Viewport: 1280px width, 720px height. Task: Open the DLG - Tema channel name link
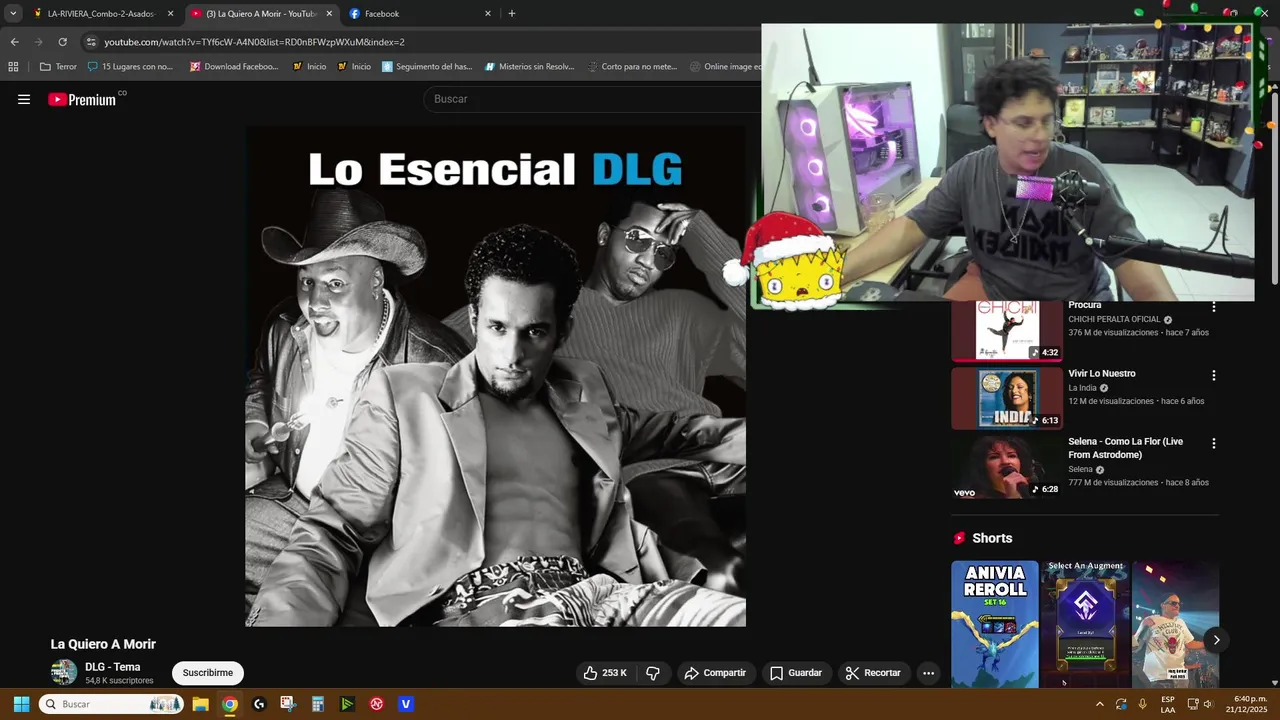point(112,667)
